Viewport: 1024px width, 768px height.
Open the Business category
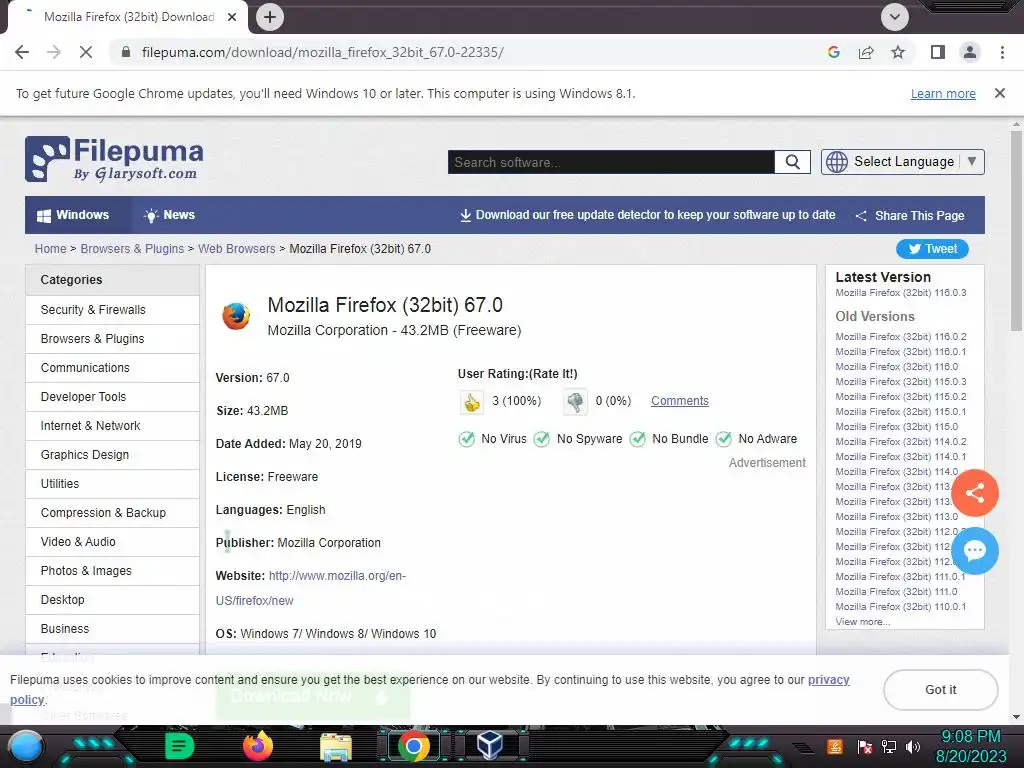pyautogui.click(x=112, y=629)
